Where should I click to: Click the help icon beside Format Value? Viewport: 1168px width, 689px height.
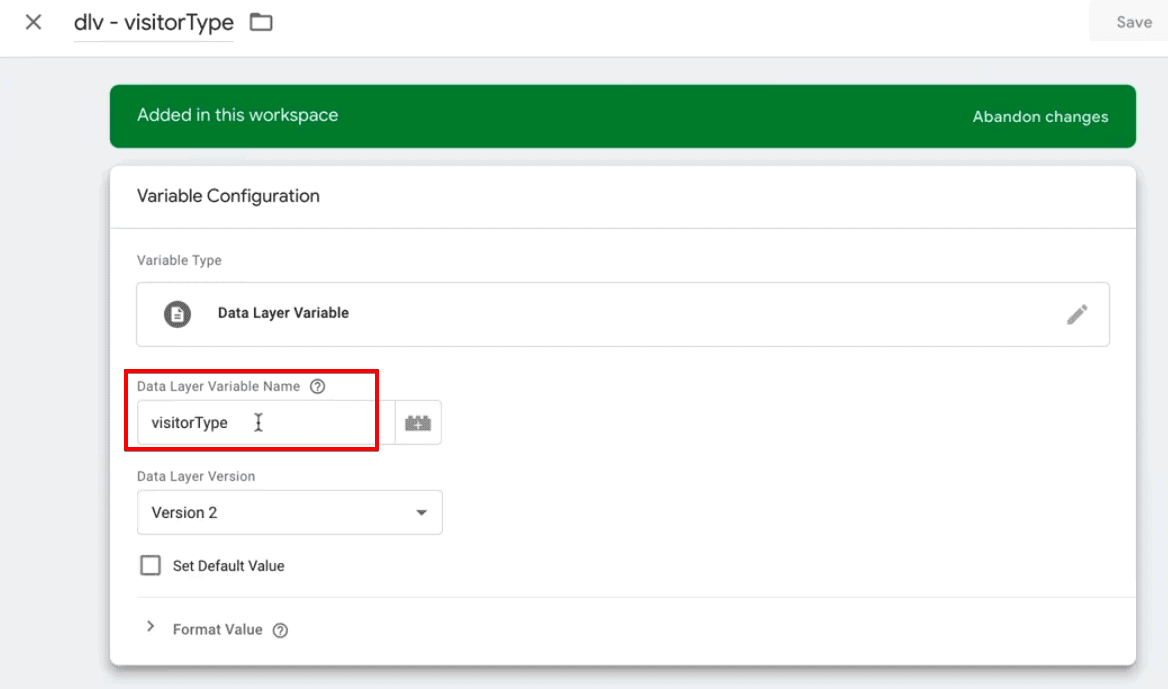click(280, 630)
